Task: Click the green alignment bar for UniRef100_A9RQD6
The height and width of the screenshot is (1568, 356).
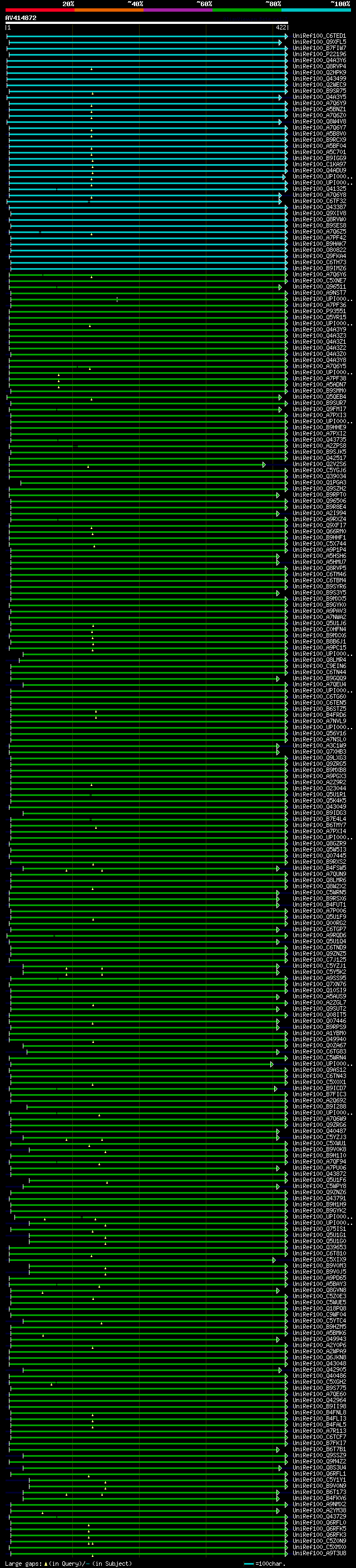Action: click(x=147, y=935)
